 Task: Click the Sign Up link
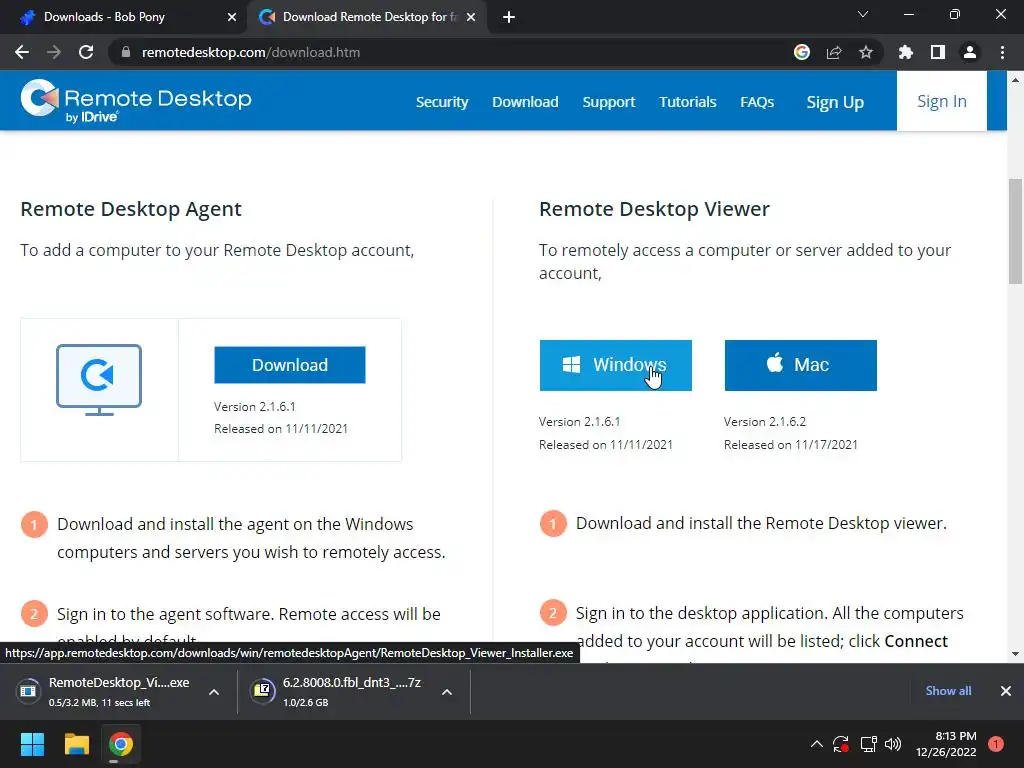click(x=835, y=102)
